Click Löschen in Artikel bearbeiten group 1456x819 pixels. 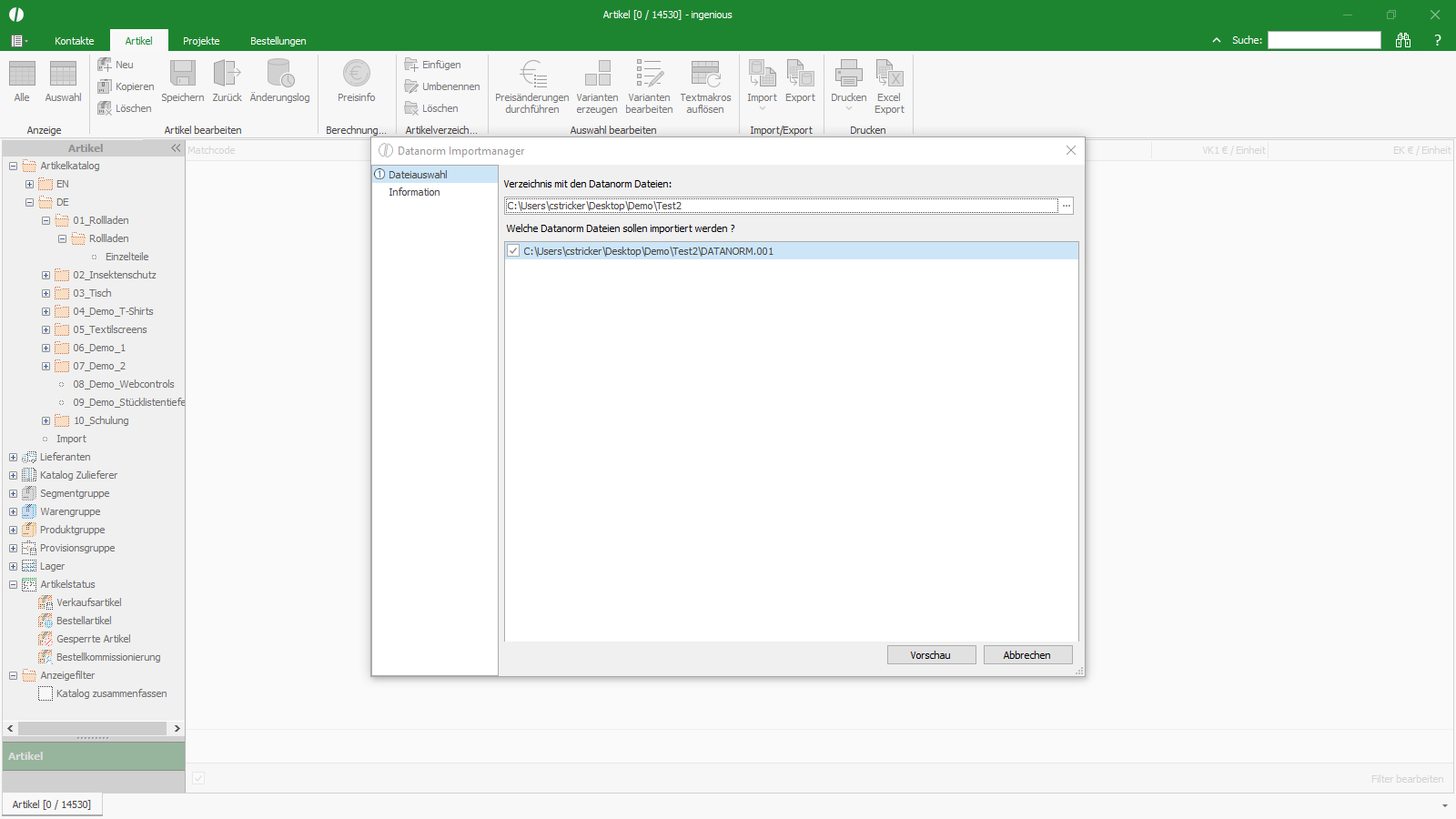(x=125, y=108)
